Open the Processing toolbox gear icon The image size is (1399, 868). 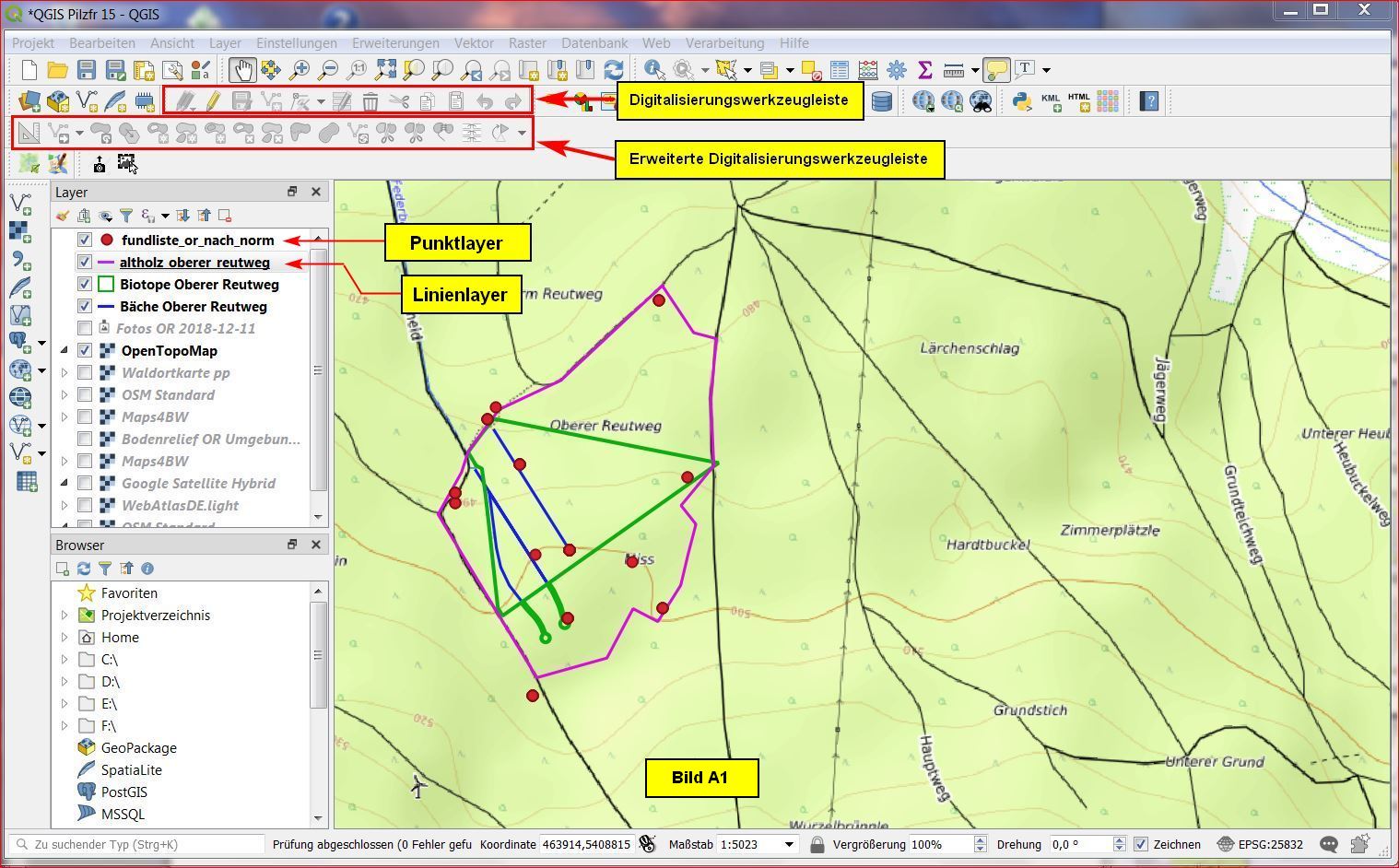[896, 70]
